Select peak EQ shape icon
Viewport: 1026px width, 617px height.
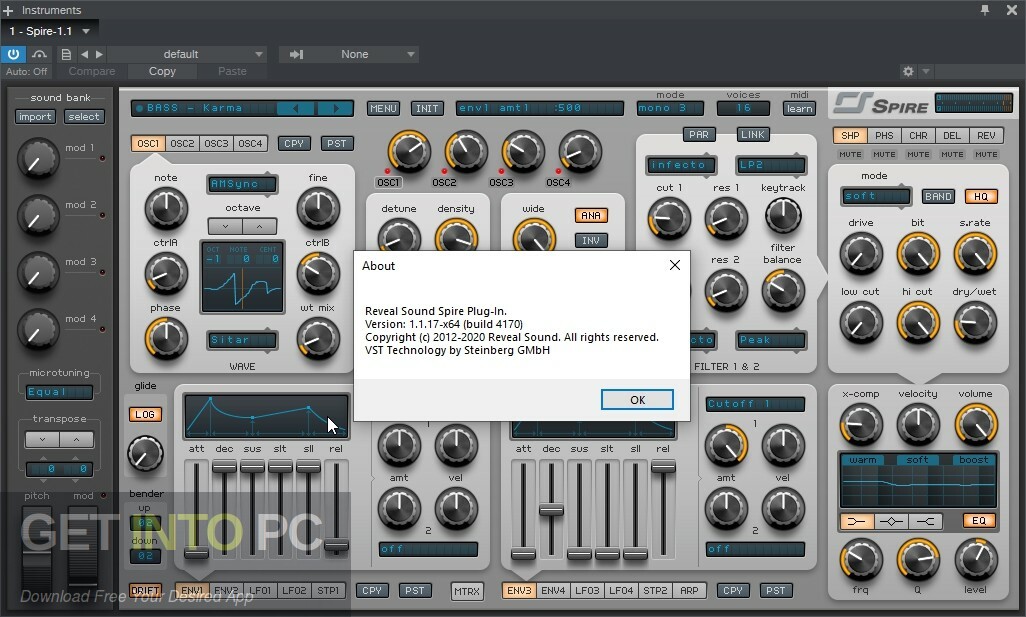point(891,521)
